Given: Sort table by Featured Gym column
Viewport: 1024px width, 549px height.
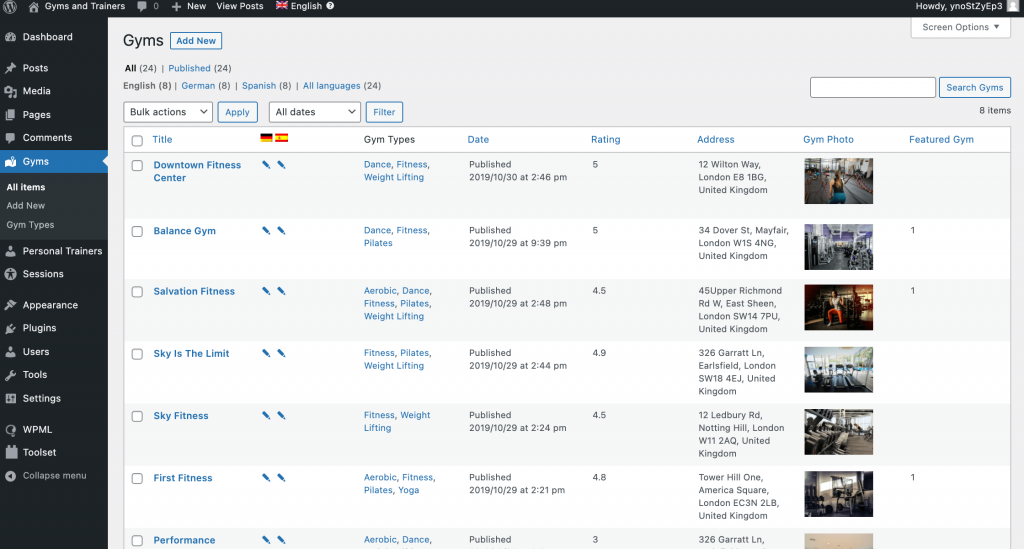Looking at the screenshot, I should [x=941, y=140].
